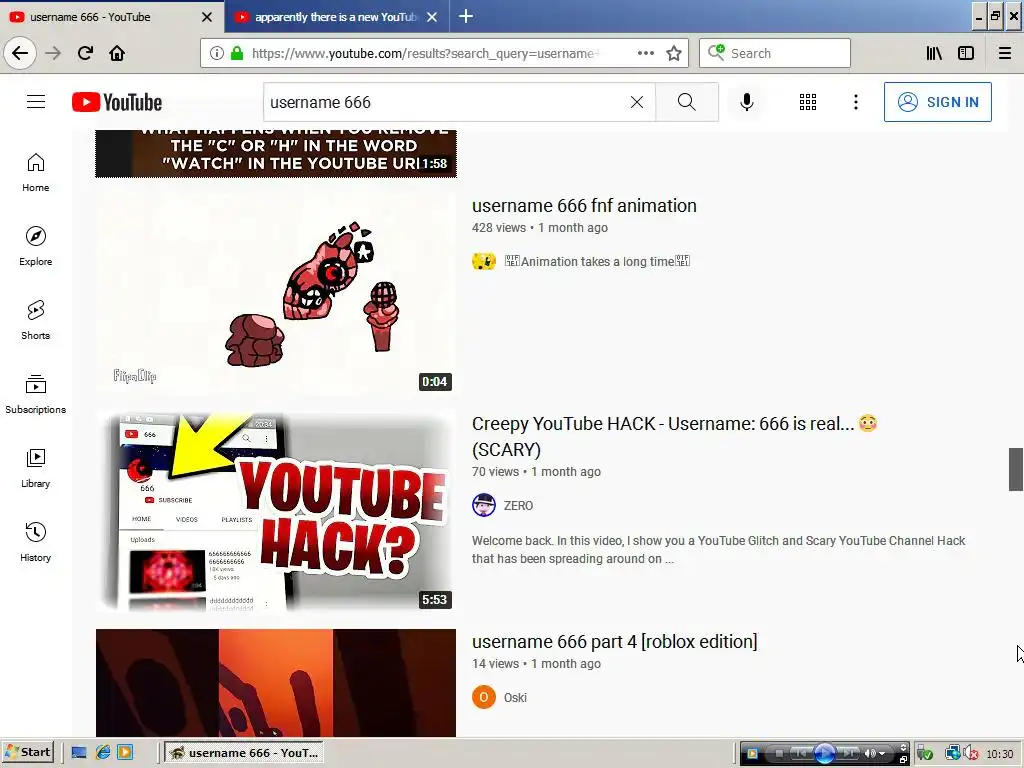Open the Oski channel name
The image size is (1024, 768).
[x=515, y=697]
